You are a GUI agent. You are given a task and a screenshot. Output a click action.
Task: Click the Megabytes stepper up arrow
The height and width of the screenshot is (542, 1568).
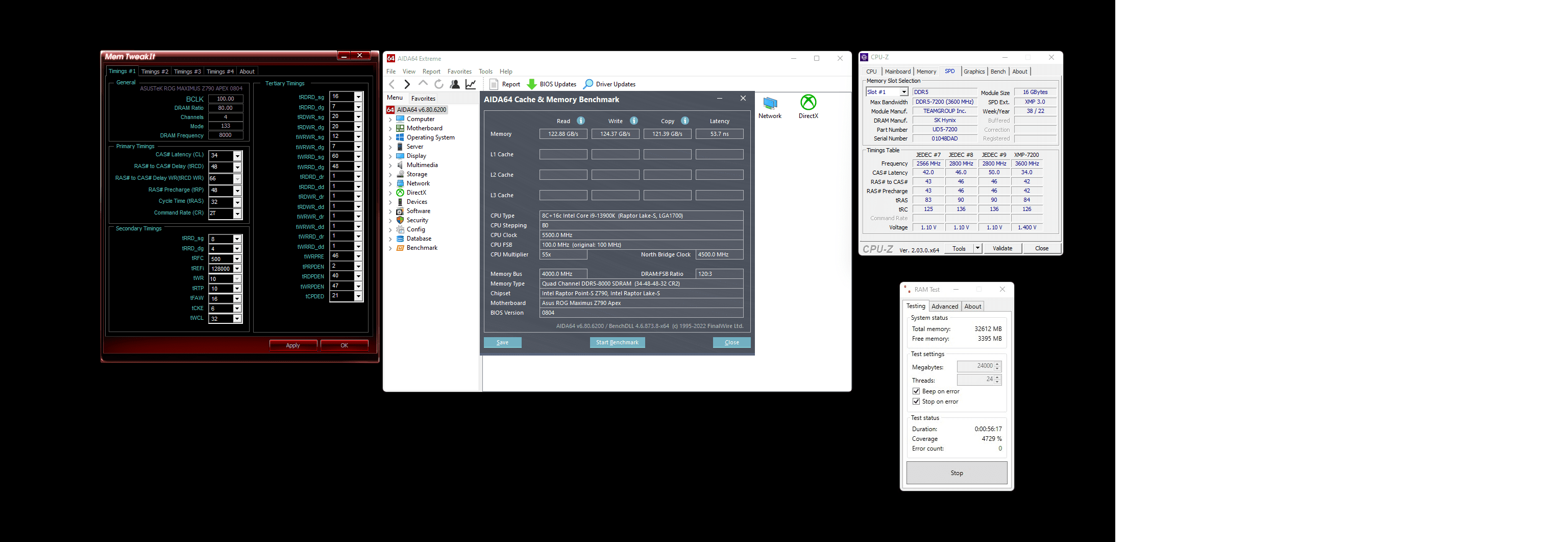click(x=997, y=364)
